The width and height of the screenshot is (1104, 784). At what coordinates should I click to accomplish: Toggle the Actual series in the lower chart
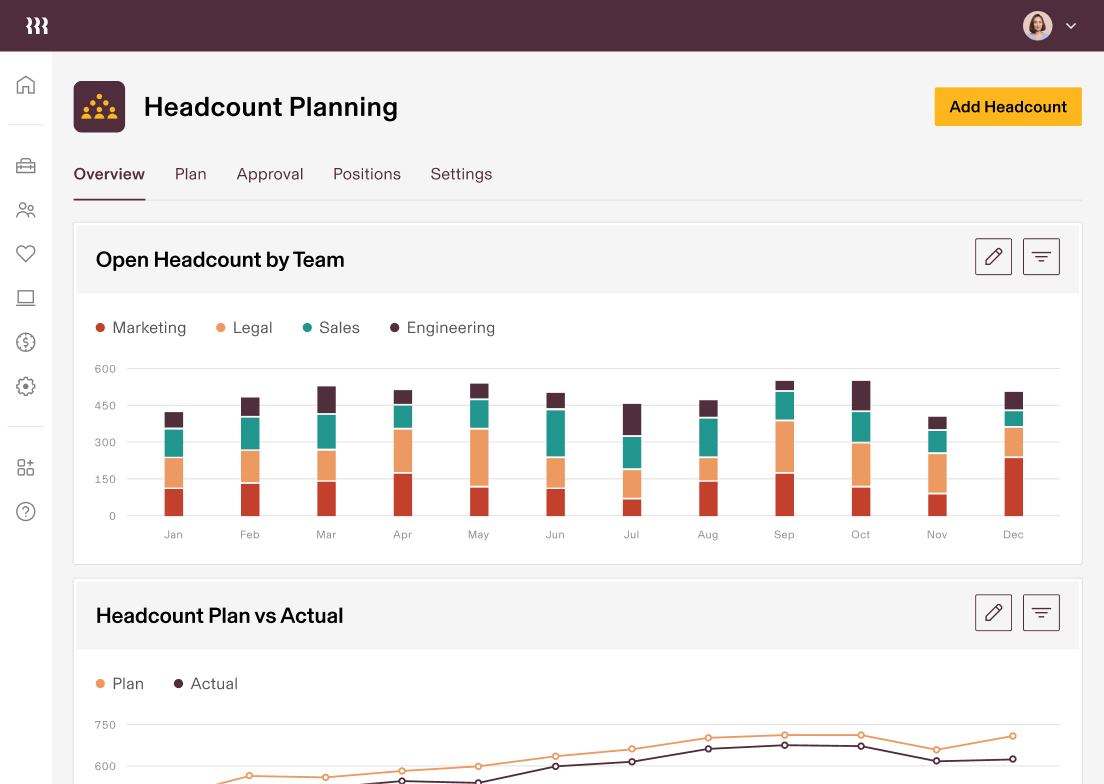205,683
